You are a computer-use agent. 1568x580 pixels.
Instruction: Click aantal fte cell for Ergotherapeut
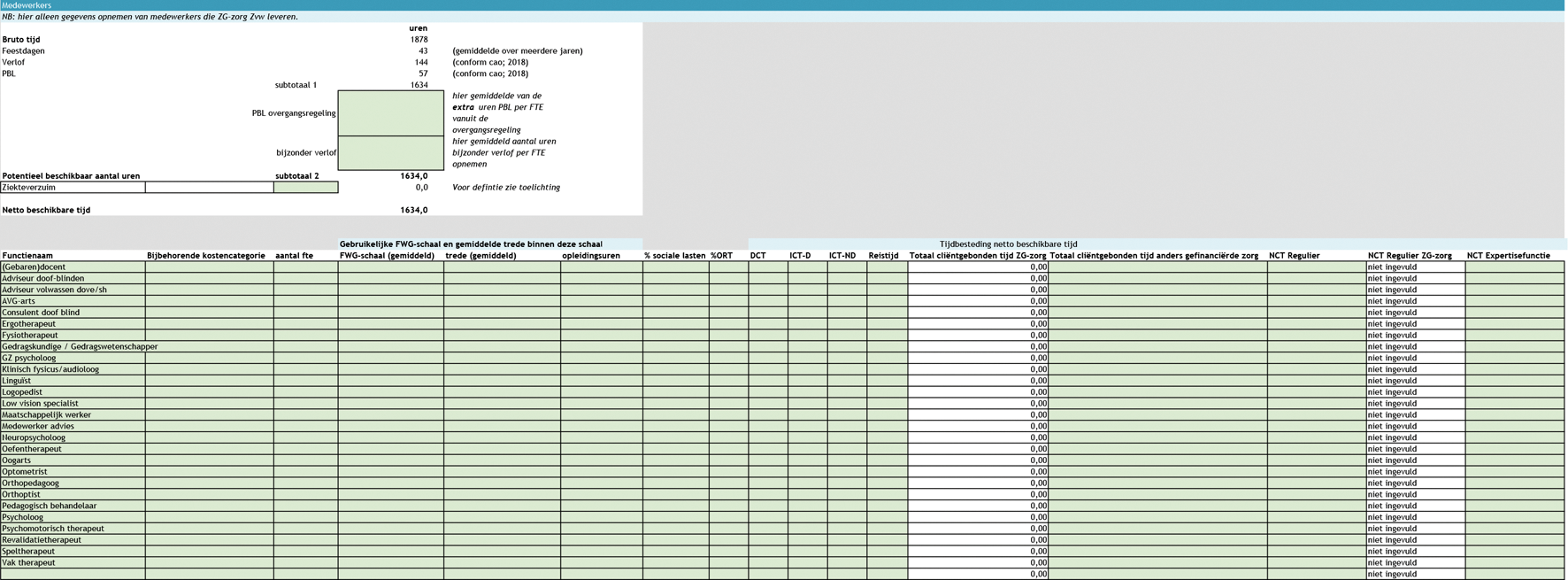(305, 324)
